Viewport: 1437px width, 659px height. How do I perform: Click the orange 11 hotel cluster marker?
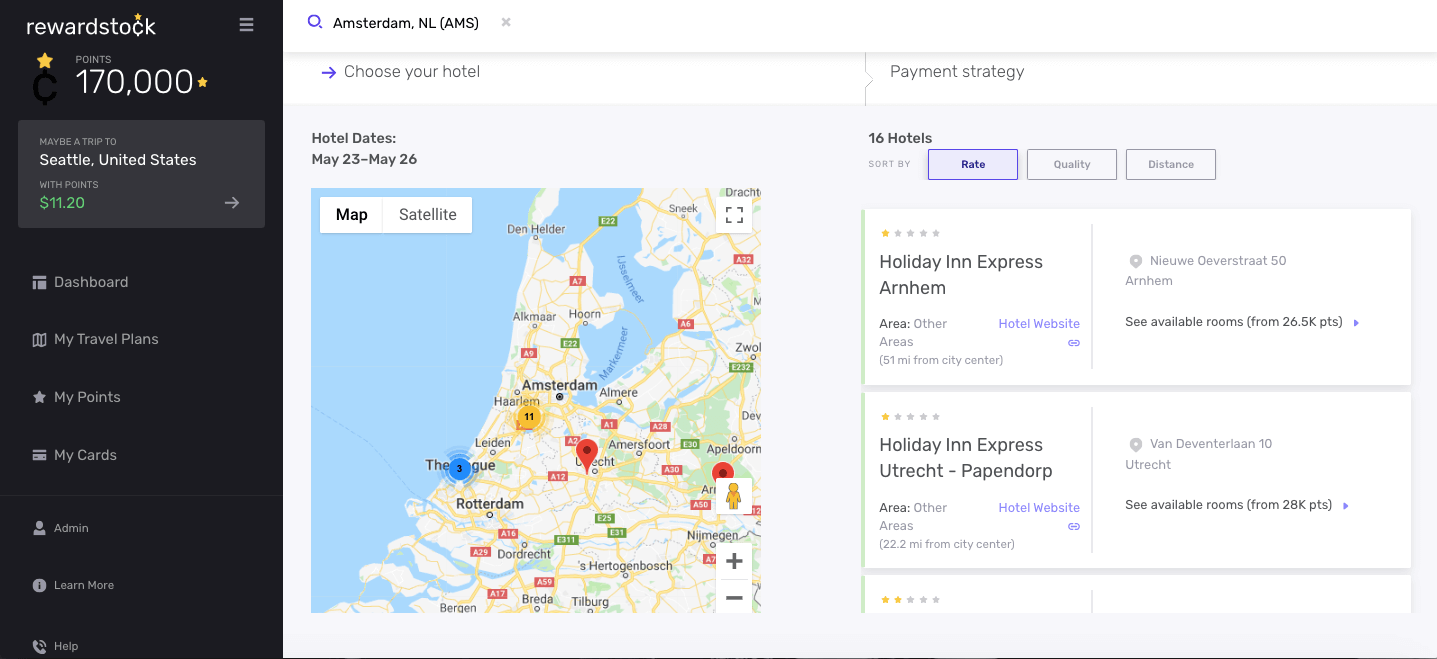(529, 417)
